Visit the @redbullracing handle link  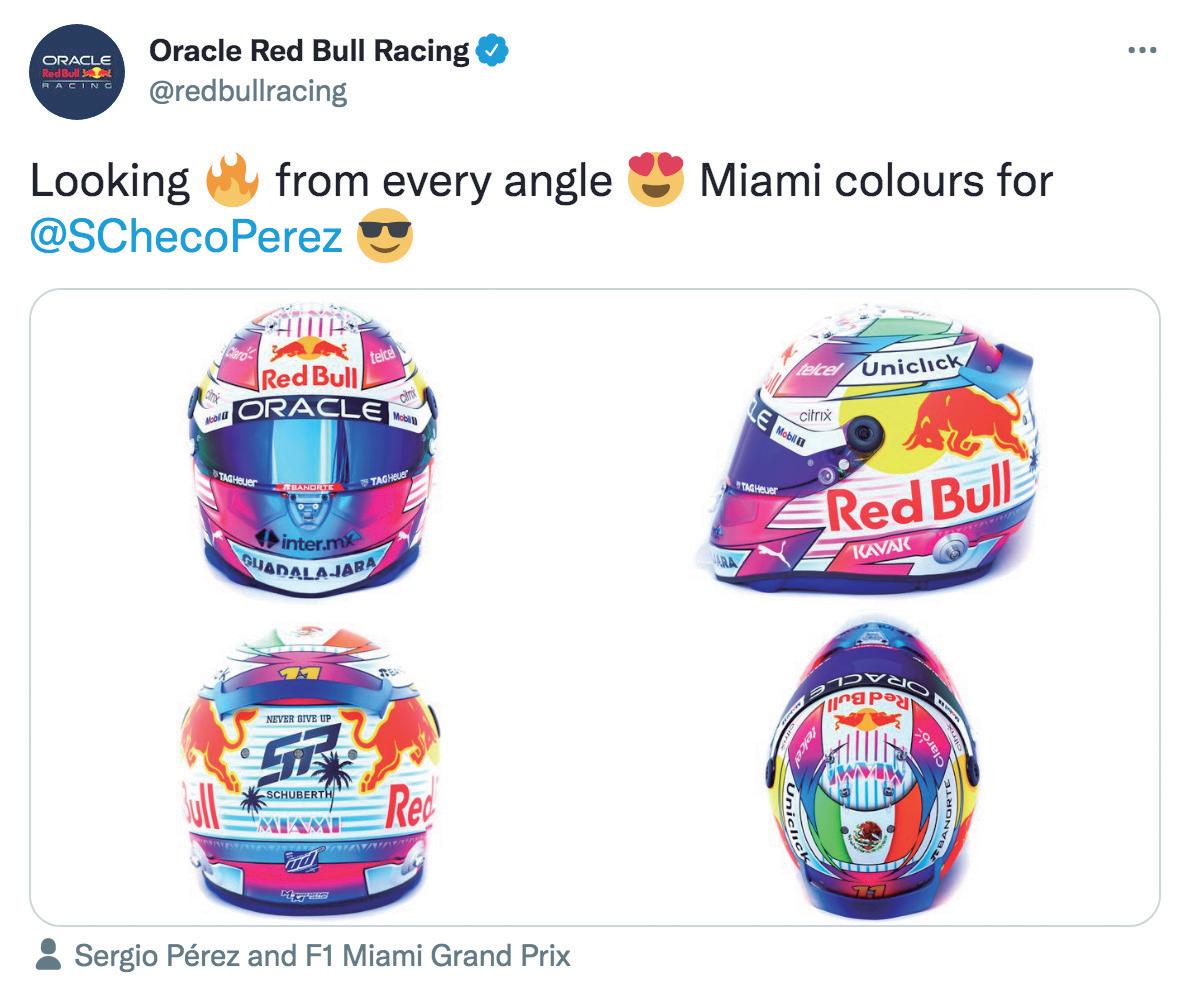pos(248,92)
